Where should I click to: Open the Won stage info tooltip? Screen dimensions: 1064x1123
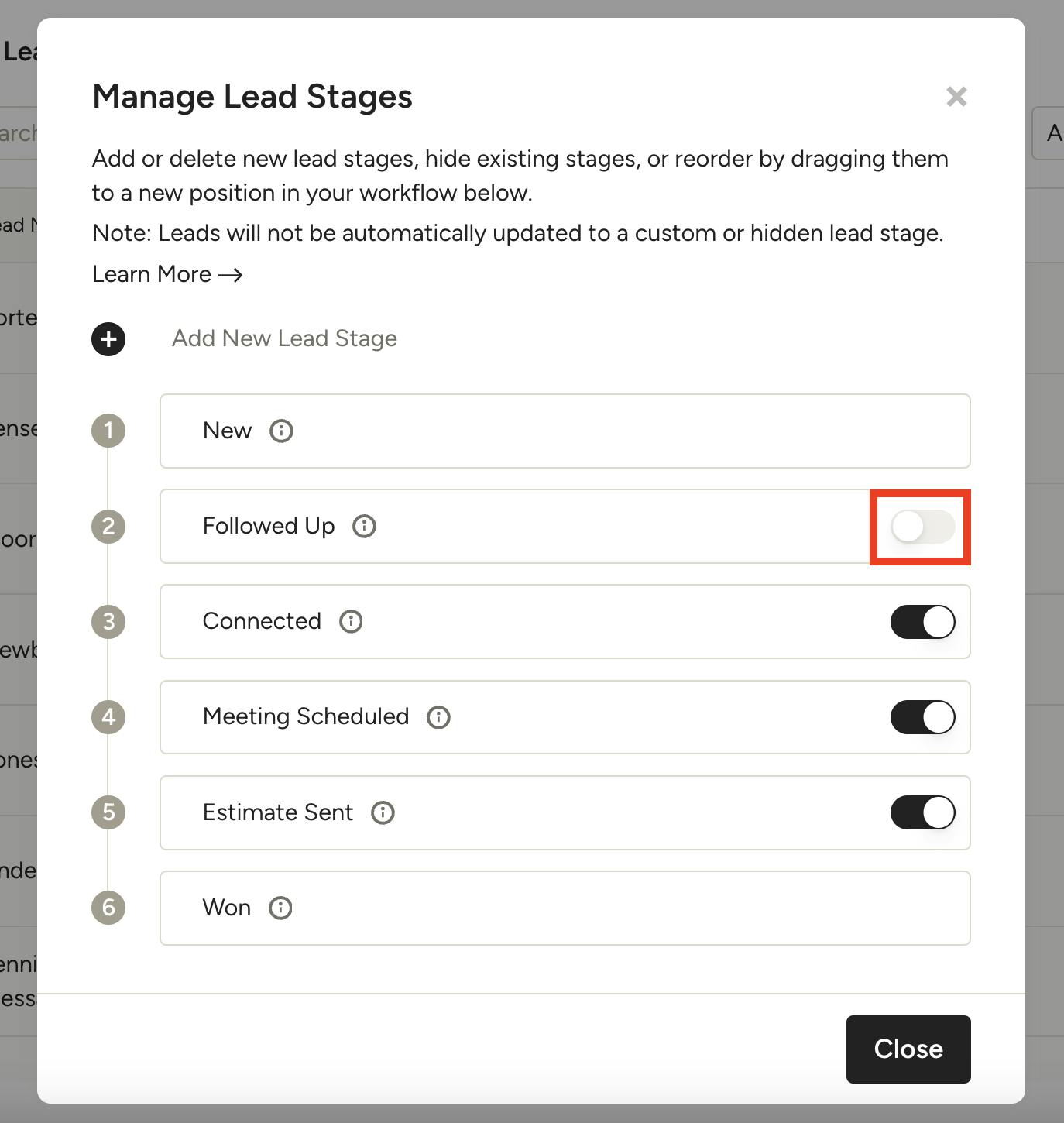(x=280, y=908)
